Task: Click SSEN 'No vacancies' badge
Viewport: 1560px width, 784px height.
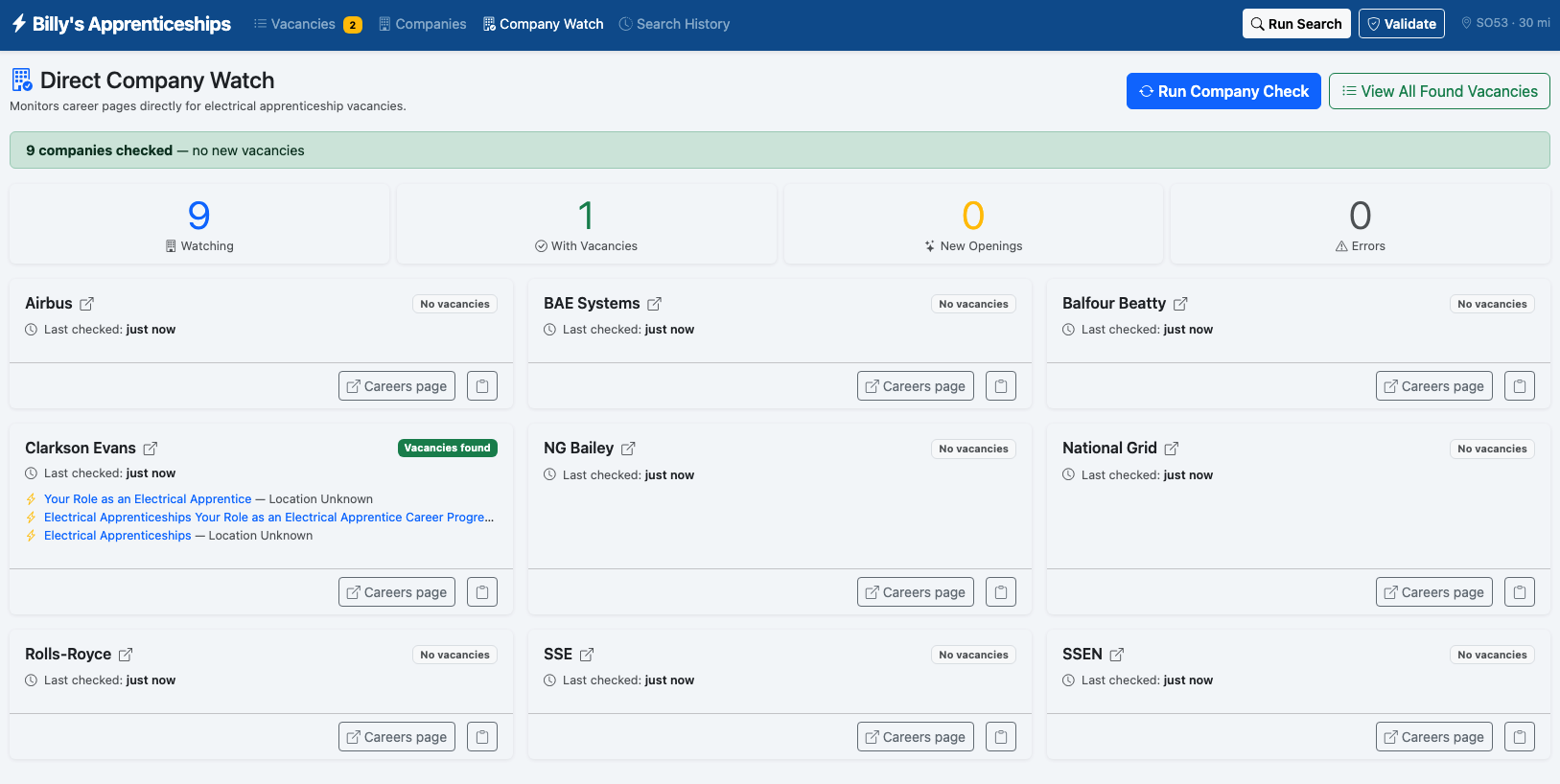Action: tap(1492, 655)
